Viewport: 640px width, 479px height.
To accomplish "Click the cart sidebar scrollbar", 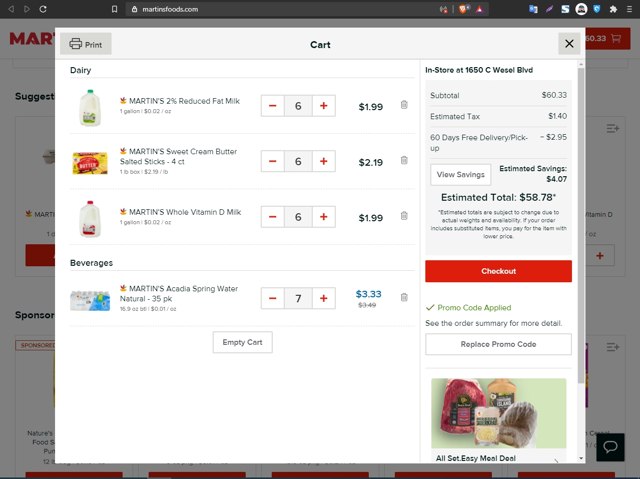I will click(x=581, y=224).
